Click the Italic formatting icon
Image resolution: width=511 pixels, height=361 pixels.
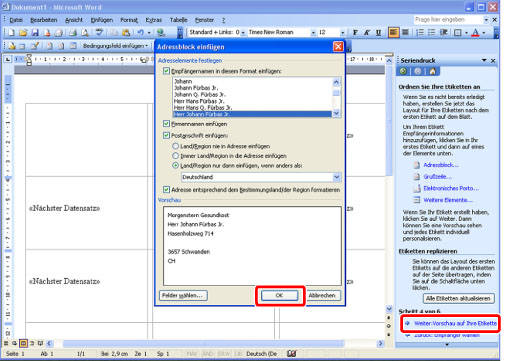367,33
